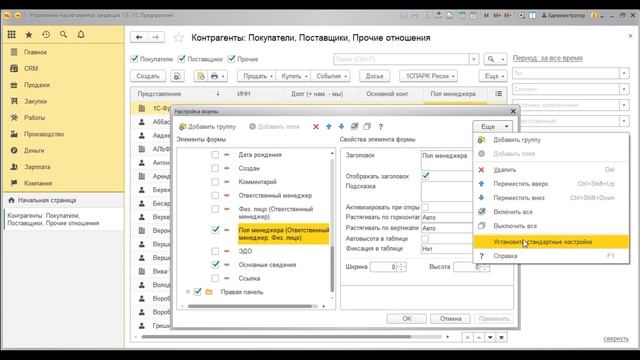The height and width of the screenshot is (360, 640).
Task: Click Отмена in the form settings dialog
Action: [x=450, y=318]
